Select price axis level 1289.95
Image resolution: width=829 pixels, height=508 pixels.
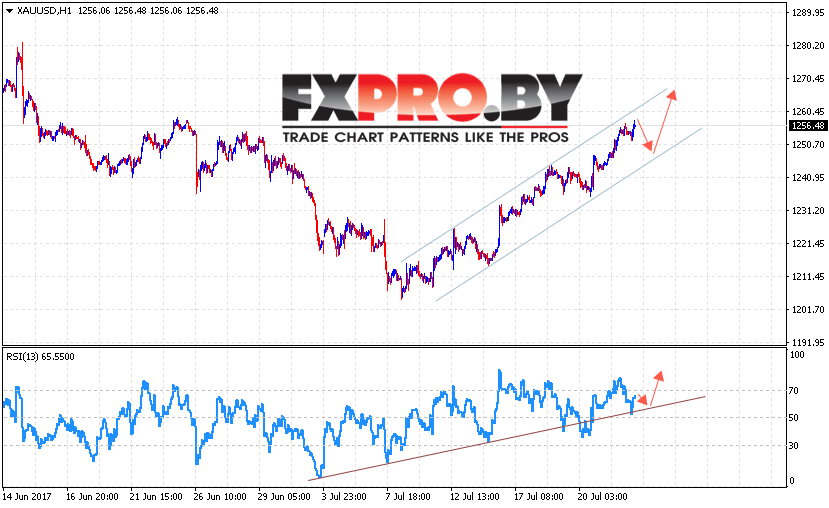808,13
